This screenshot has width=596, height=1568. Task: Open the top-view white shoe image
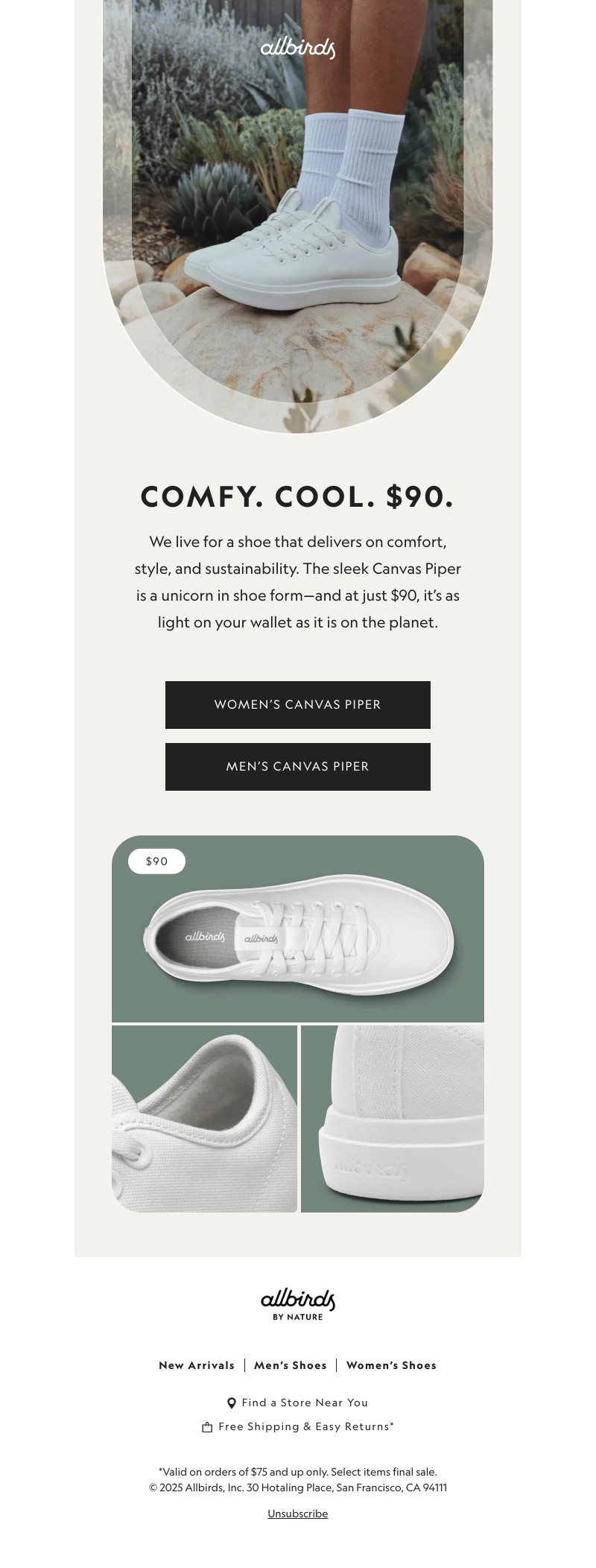tap(298, 929)
